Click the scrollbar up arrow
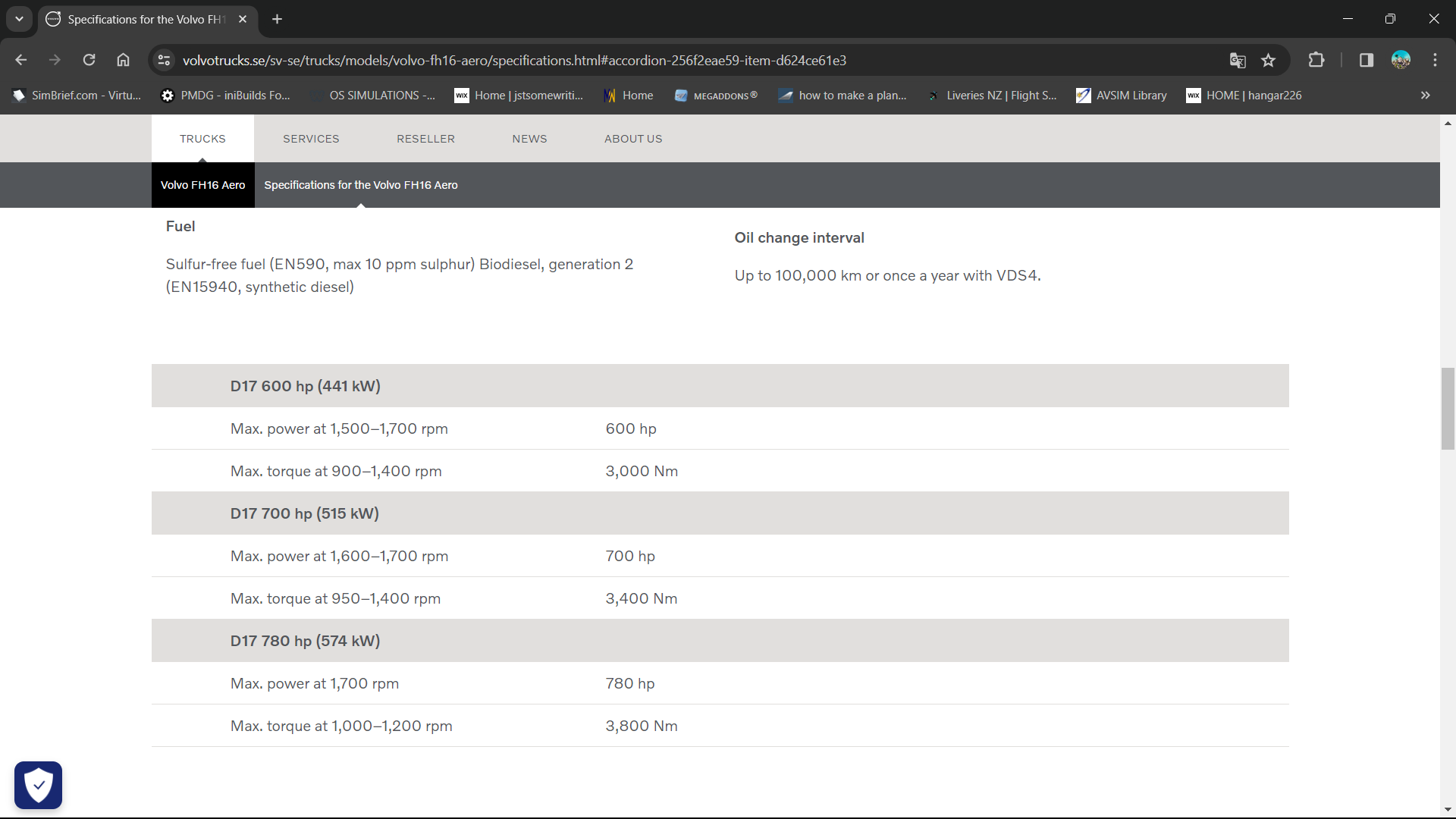The height and width of the screenshot is (819, 1456). click(x=1448, y=123)
